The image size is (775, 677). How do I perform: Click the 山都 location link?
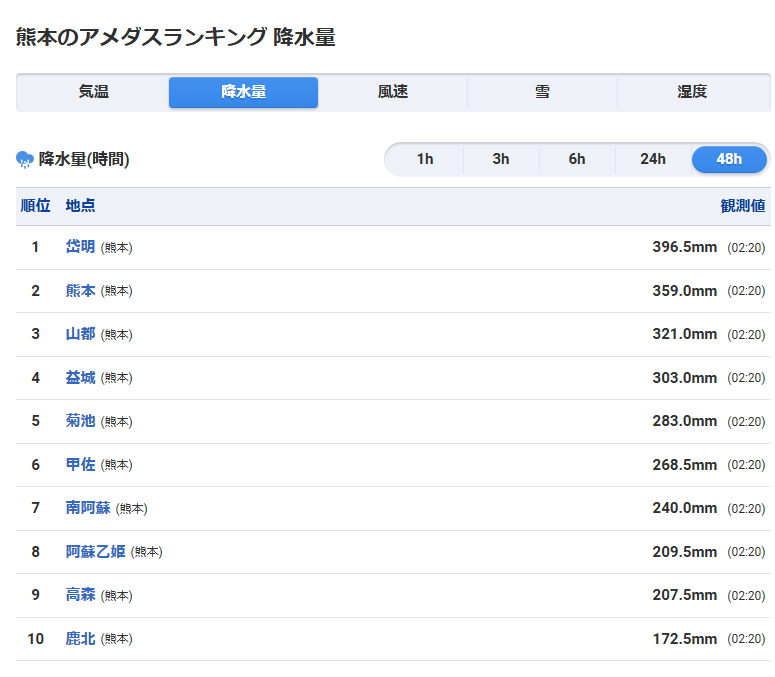[x=80, y=334]
